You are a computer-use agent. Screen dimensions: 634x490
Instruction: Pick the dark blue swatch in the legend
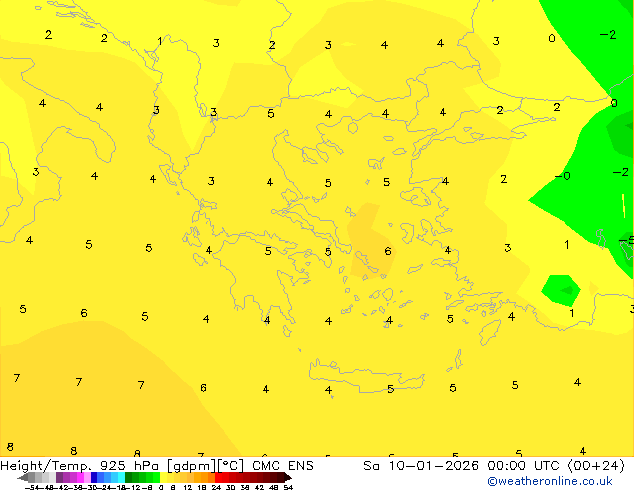click(94, 477)
